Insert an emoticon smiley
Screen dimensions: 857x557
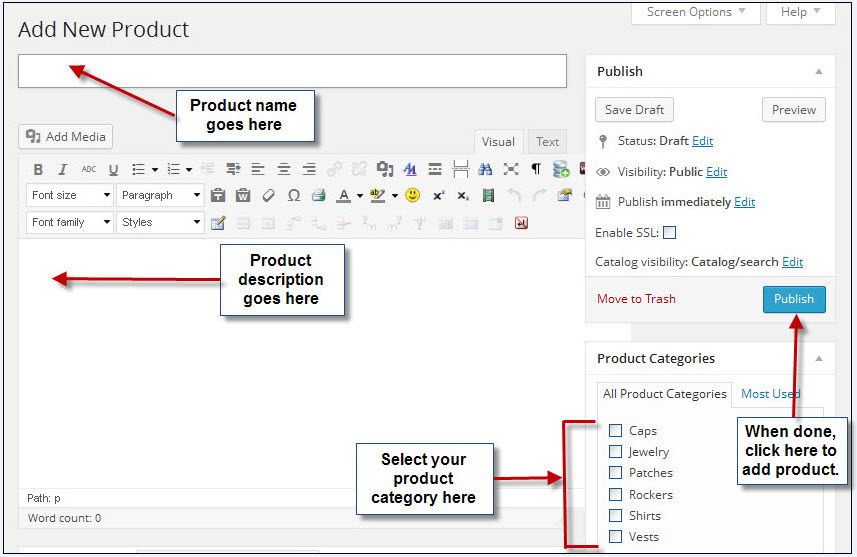tap(413, 195)
